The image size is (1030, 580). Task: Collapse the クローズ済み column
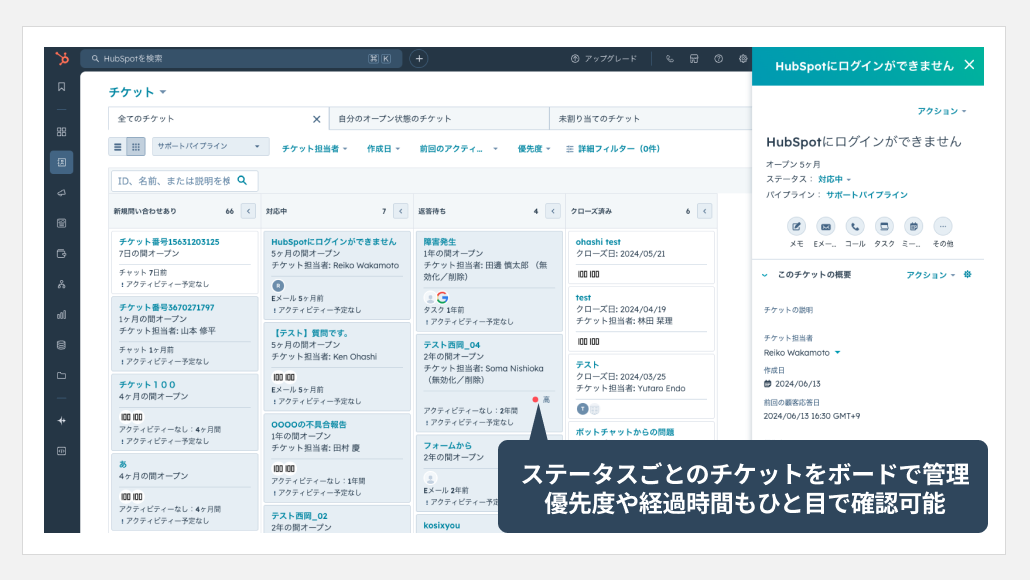tap(705, 212)
